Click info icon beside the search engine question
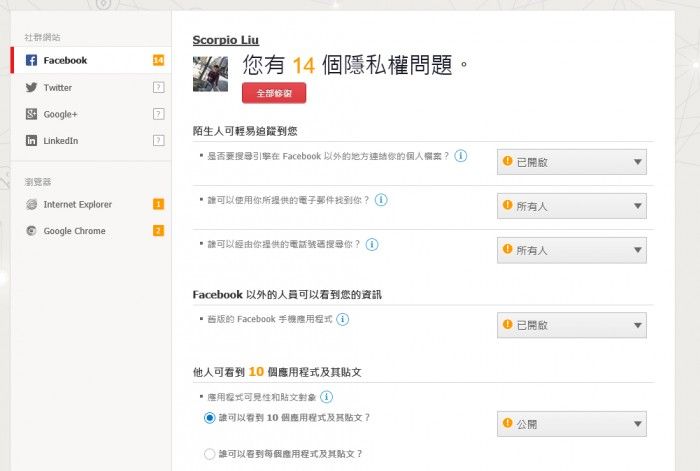The height and width of the screenshot is (471, 700). tap(461, 156)
